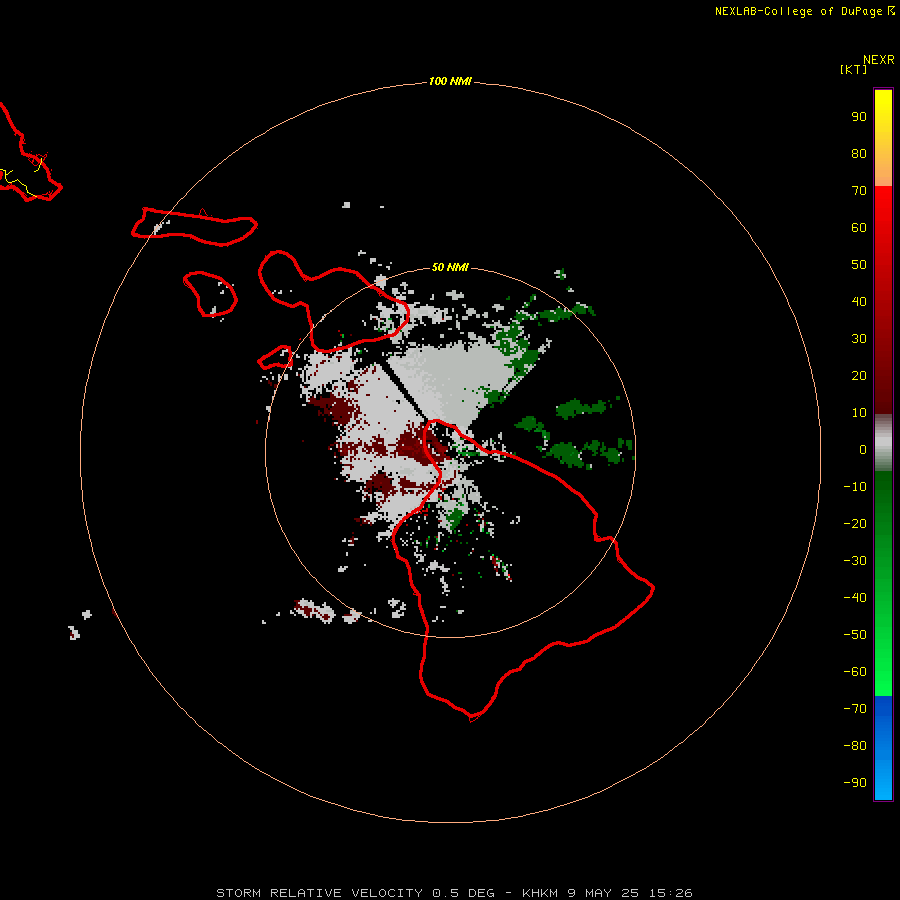Screen dimensions: 900x900
Task: Click the -20 value on the velocity scale
Action: pyautogui.click(x=855, y=523)
